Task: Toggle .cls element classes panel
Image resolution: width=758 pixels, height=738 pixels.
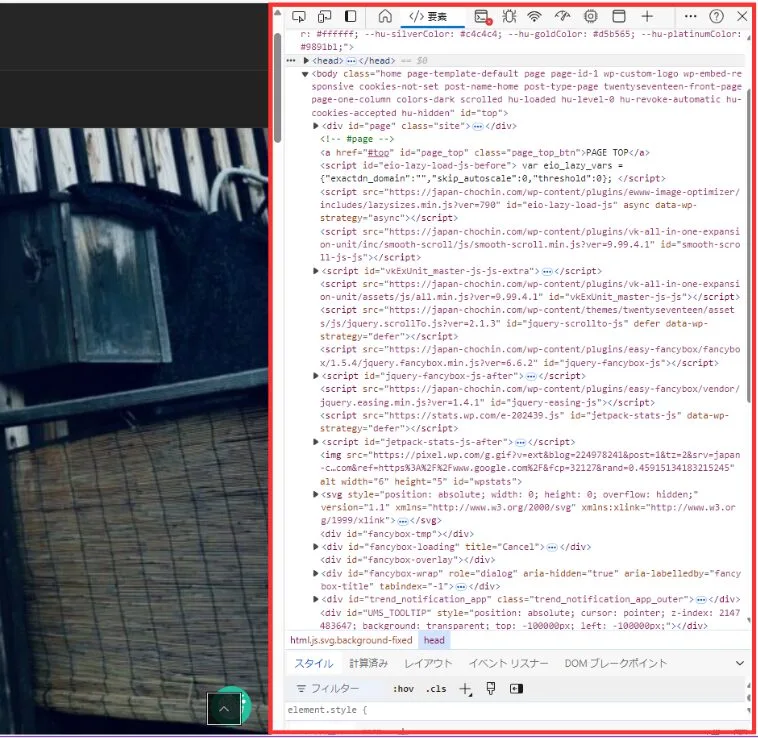Action: [436, 689]
